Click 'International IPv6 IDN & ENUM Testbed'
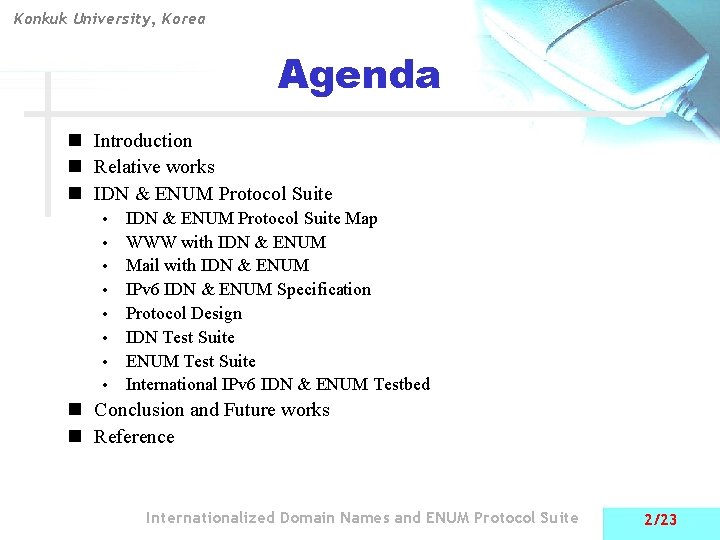720x540 pixels. pos(278,384)
